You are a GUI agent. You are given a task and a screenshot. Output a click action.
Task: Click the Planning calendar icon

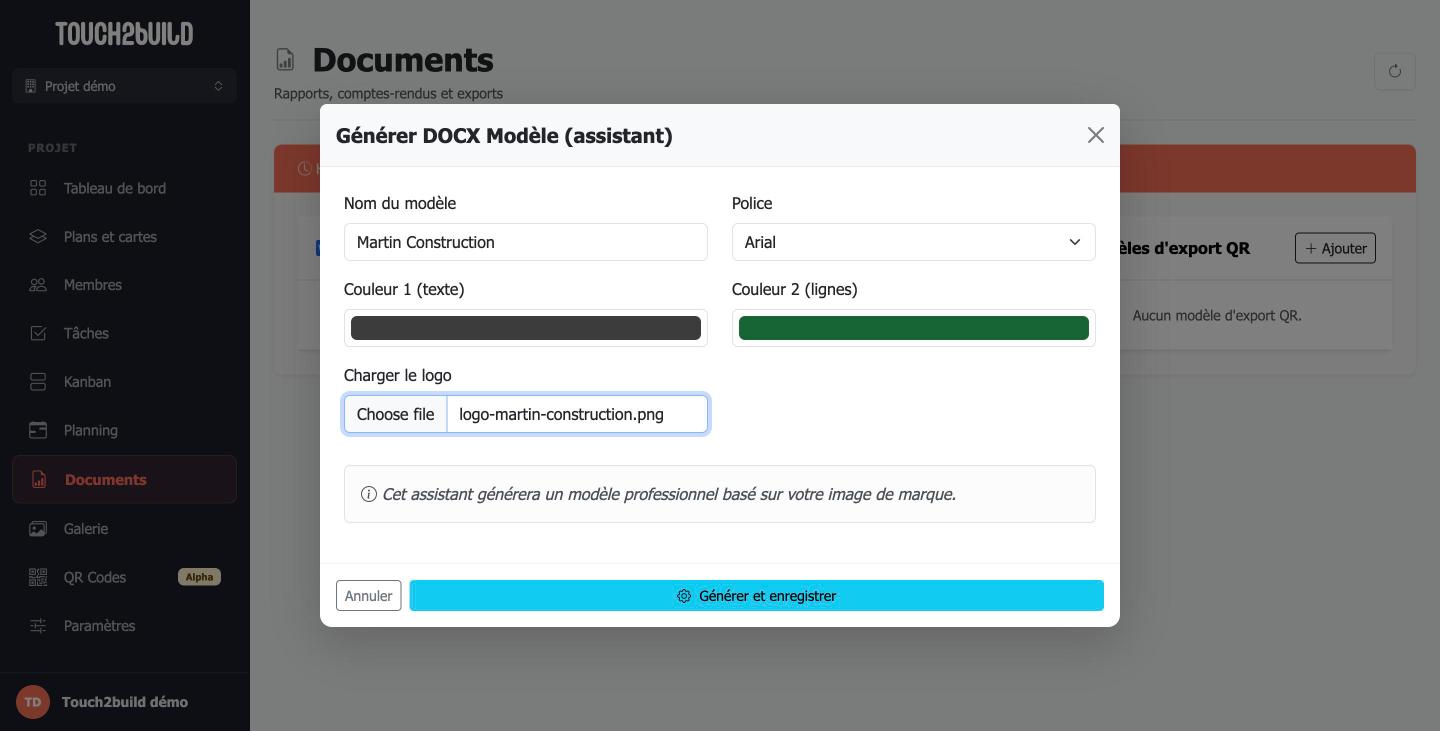(38, 430)
